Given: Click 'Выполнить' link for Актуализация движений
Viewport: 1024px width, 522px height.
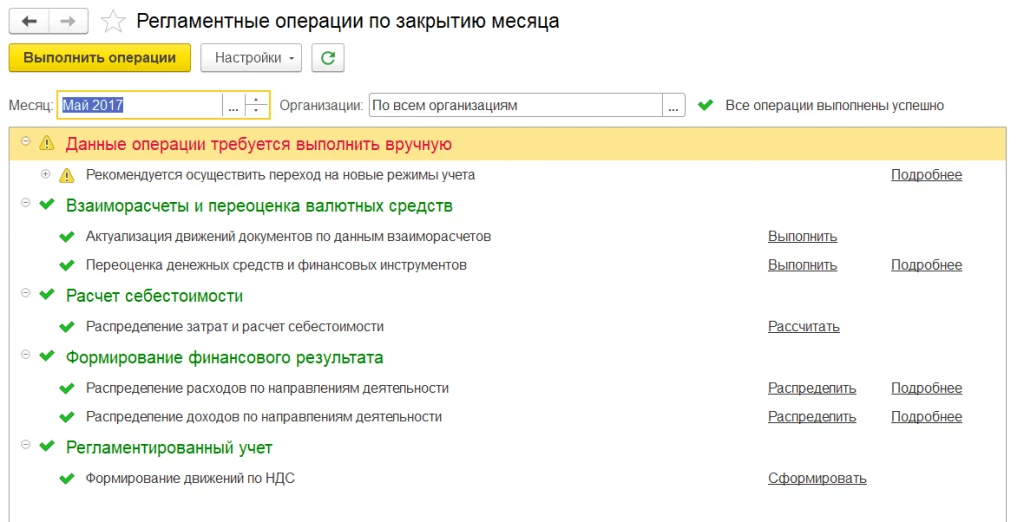Looking at the screenshot, I should [802, 237].
